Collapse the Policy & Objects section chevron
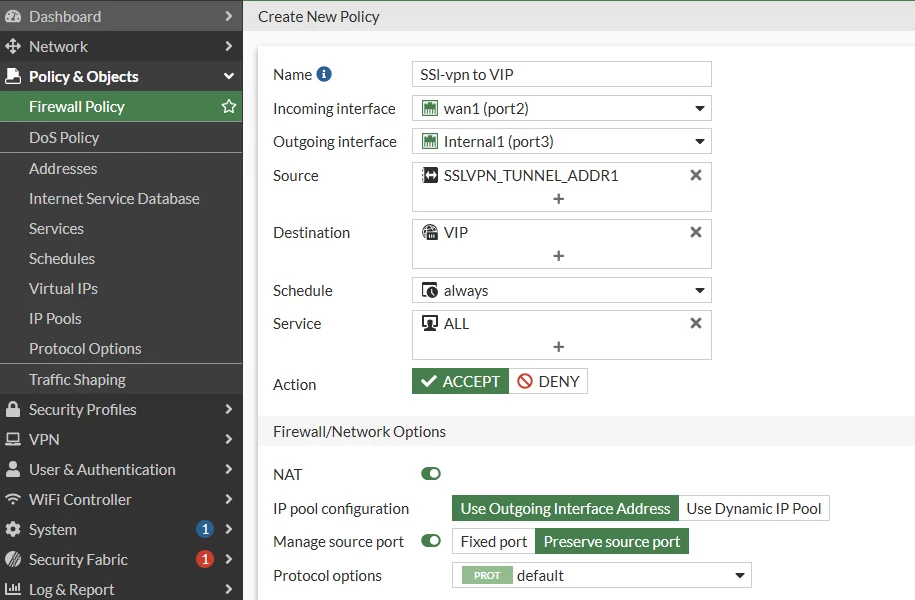This screenshot has height=600, width=915. pos(229,76)
